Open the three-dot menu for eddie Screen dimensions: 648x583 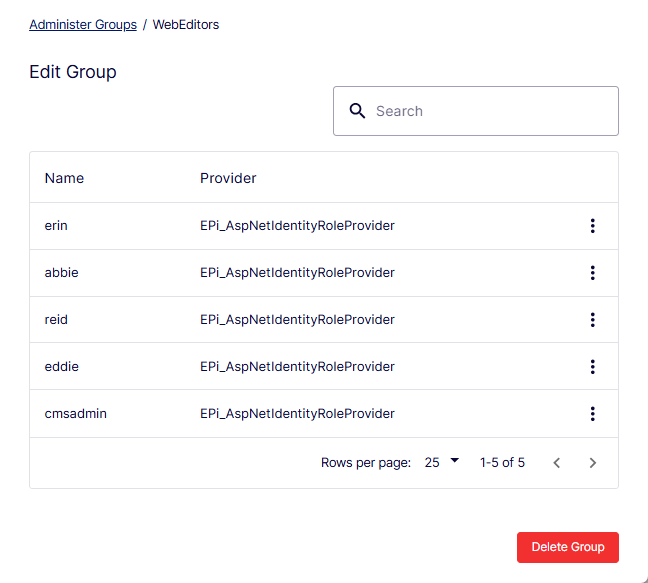[x=593, y=366]
